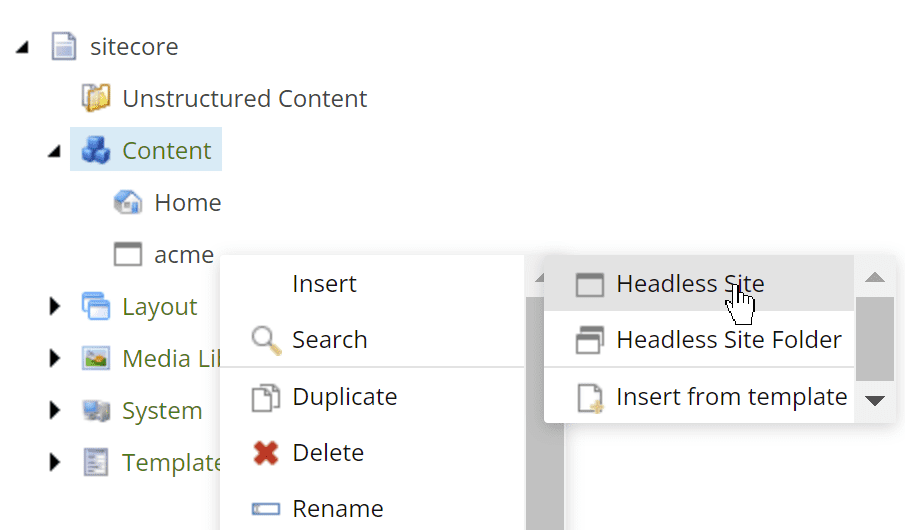Screen dimensions: 905x530
Task: Collapse the sitecore root node
Action: click(23, 47)
